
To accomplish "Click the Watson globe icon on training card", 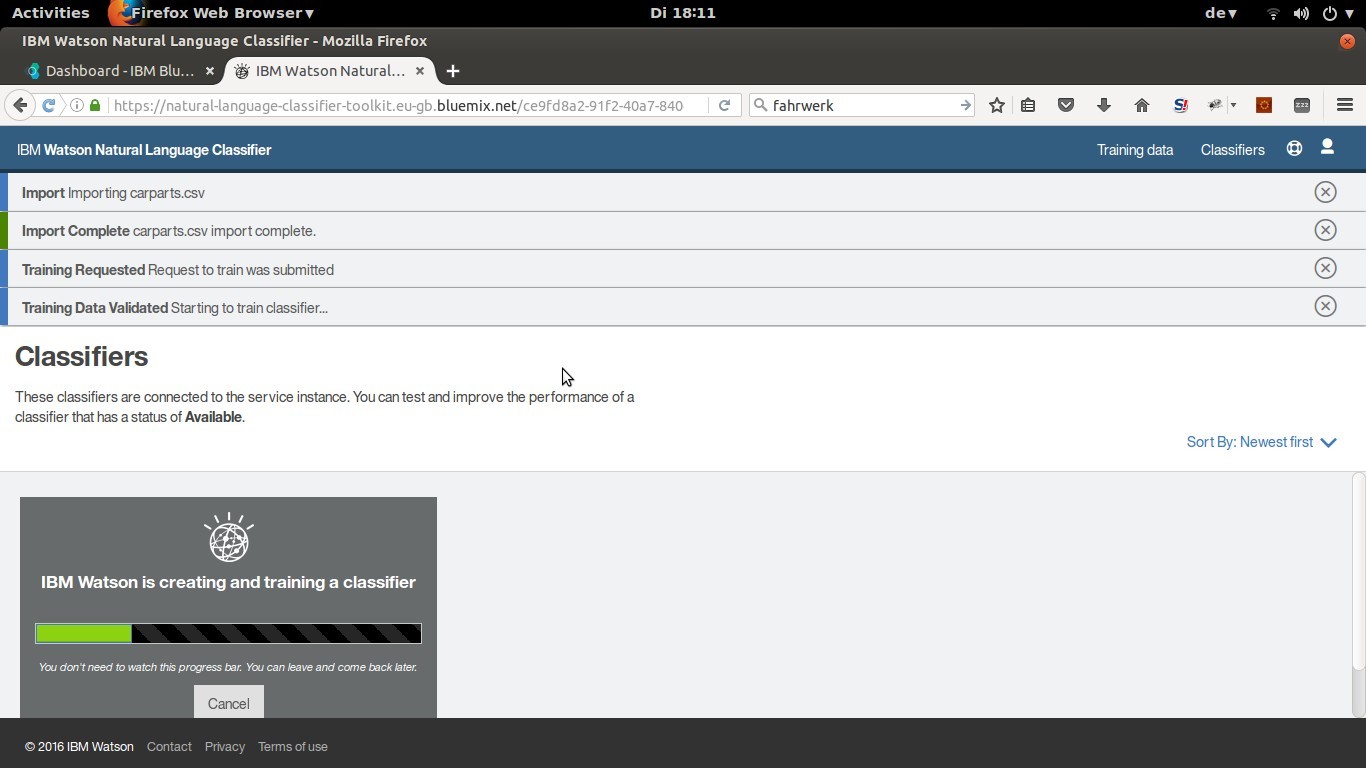I will [x=228, y=537].
